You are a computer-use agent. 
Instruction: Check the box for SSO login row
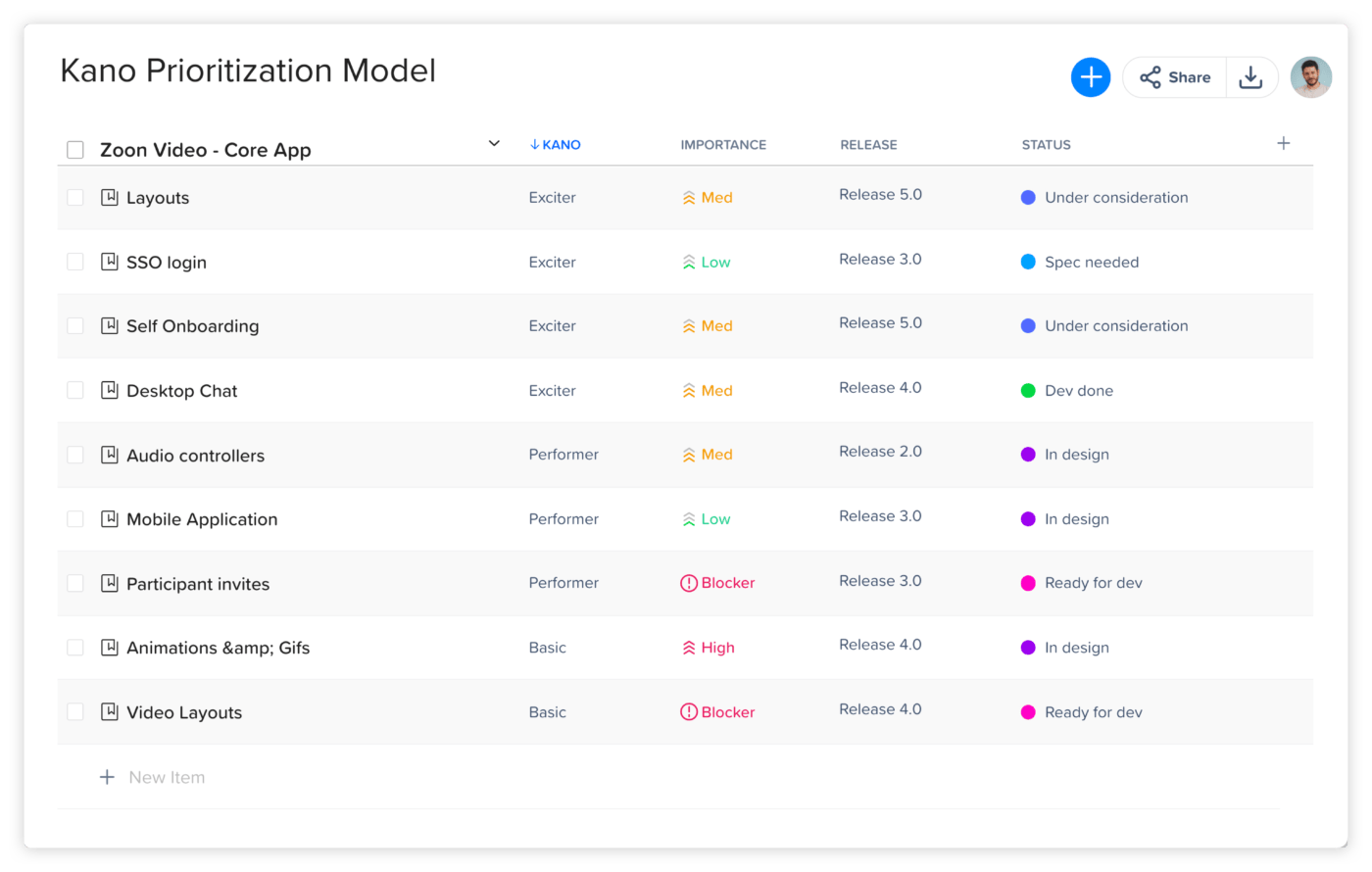pos(75,262)
